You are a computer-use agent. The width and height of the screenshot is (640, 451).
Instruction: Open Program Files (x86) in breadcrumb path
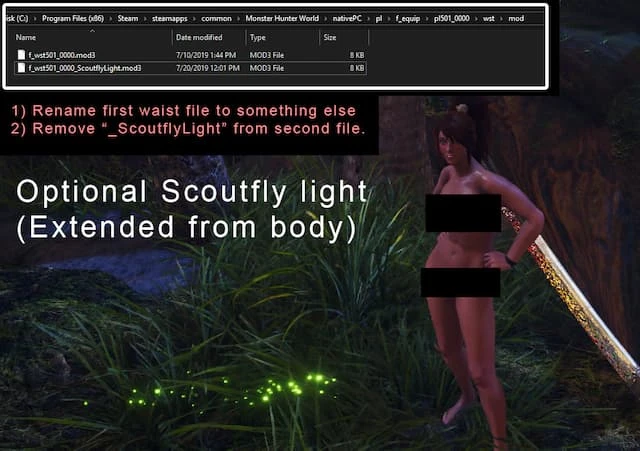[x=73, y=18]
